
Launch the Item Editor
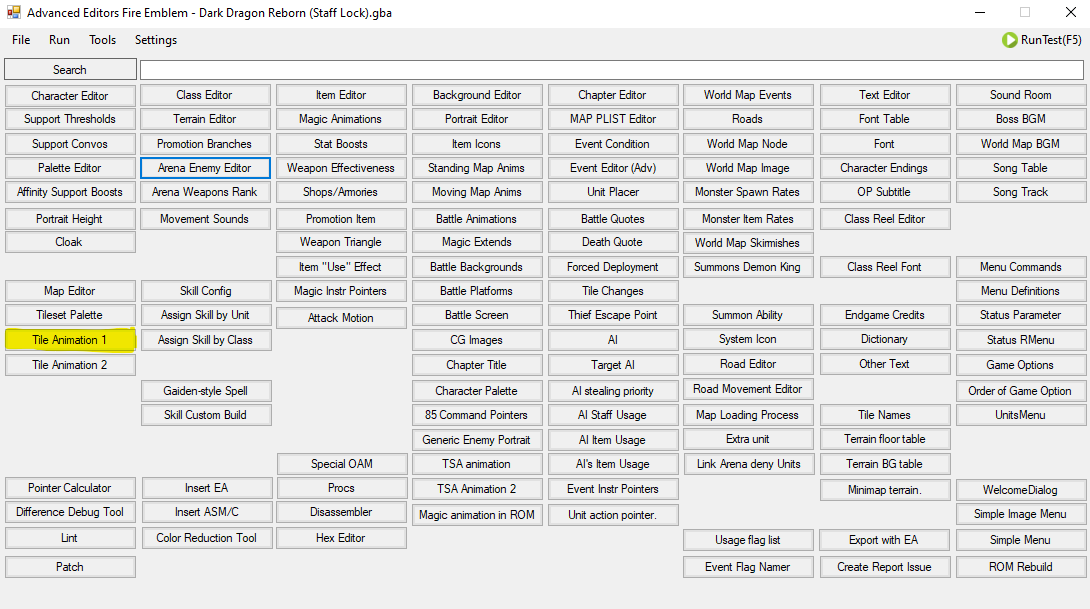[341, 95]
